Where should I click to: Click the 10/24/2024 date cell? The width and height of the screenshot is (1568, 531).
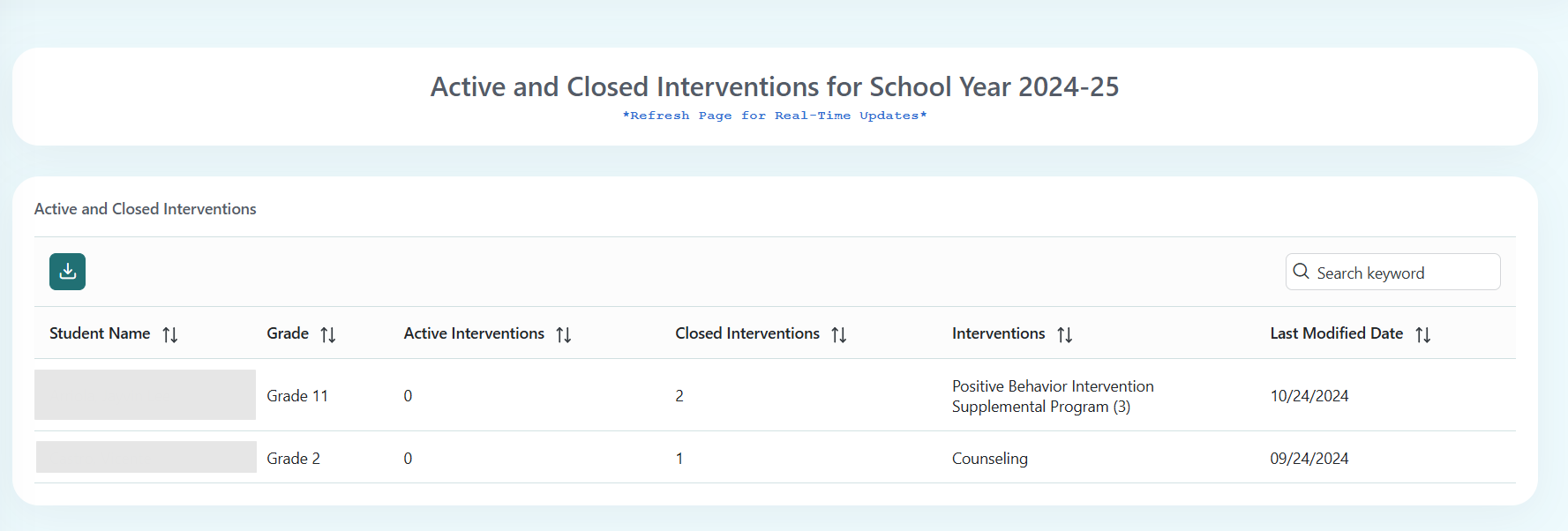(x=1309, y=395)
